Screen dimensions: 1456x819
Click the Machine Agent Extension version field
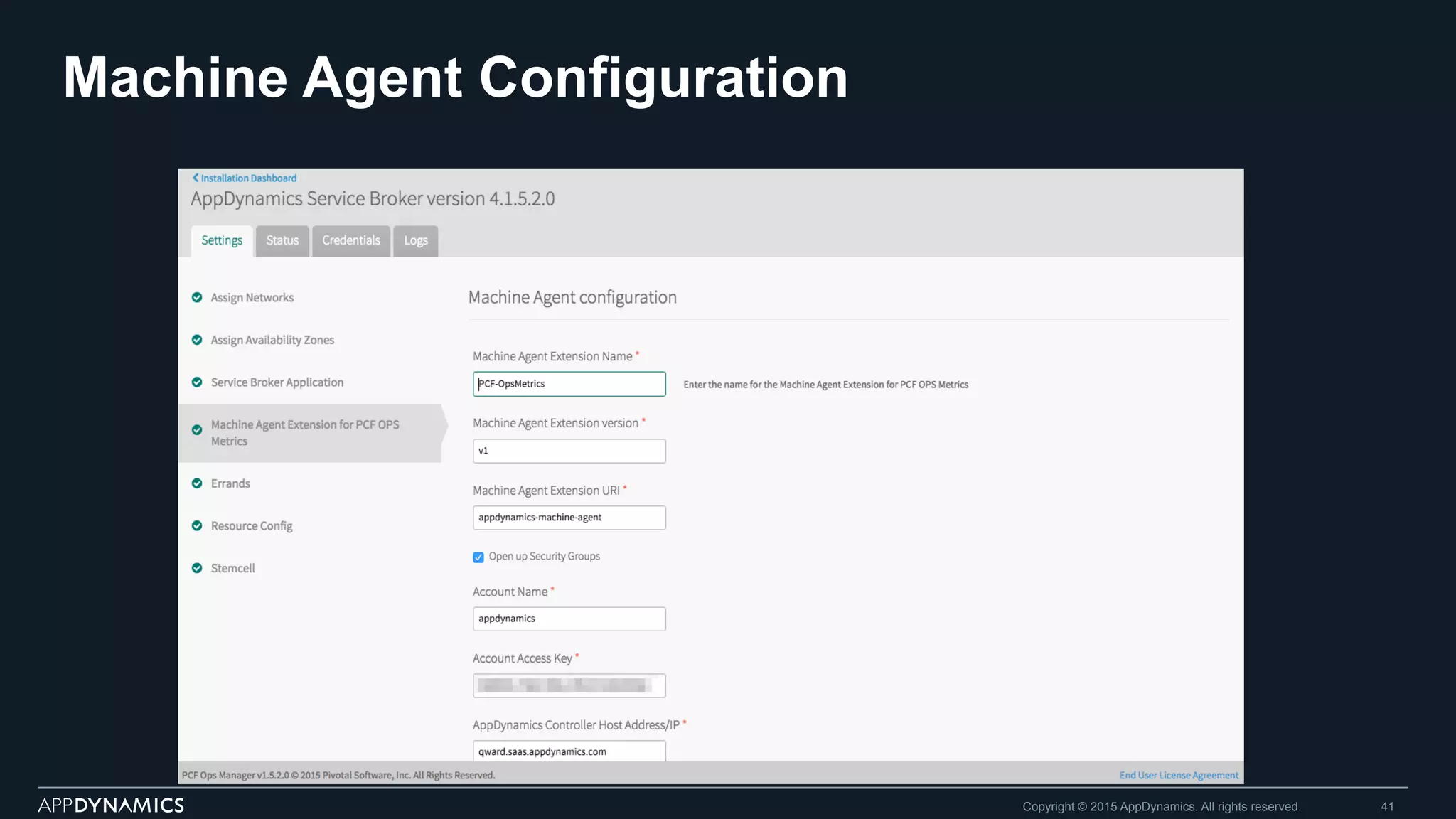[x=569, y=451]
